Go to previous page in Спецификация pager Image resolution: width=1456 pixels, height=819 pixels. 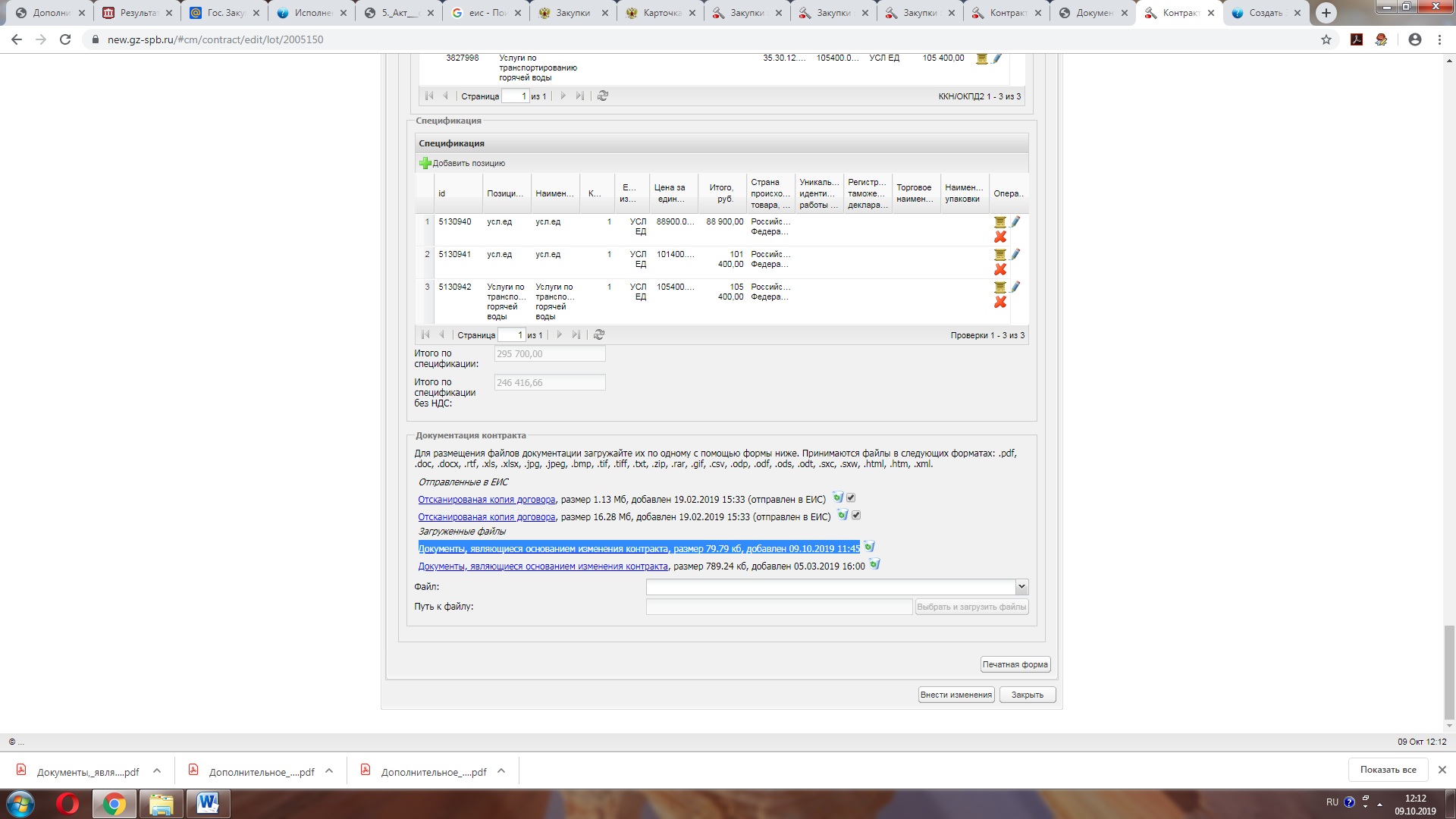[441, 334]
